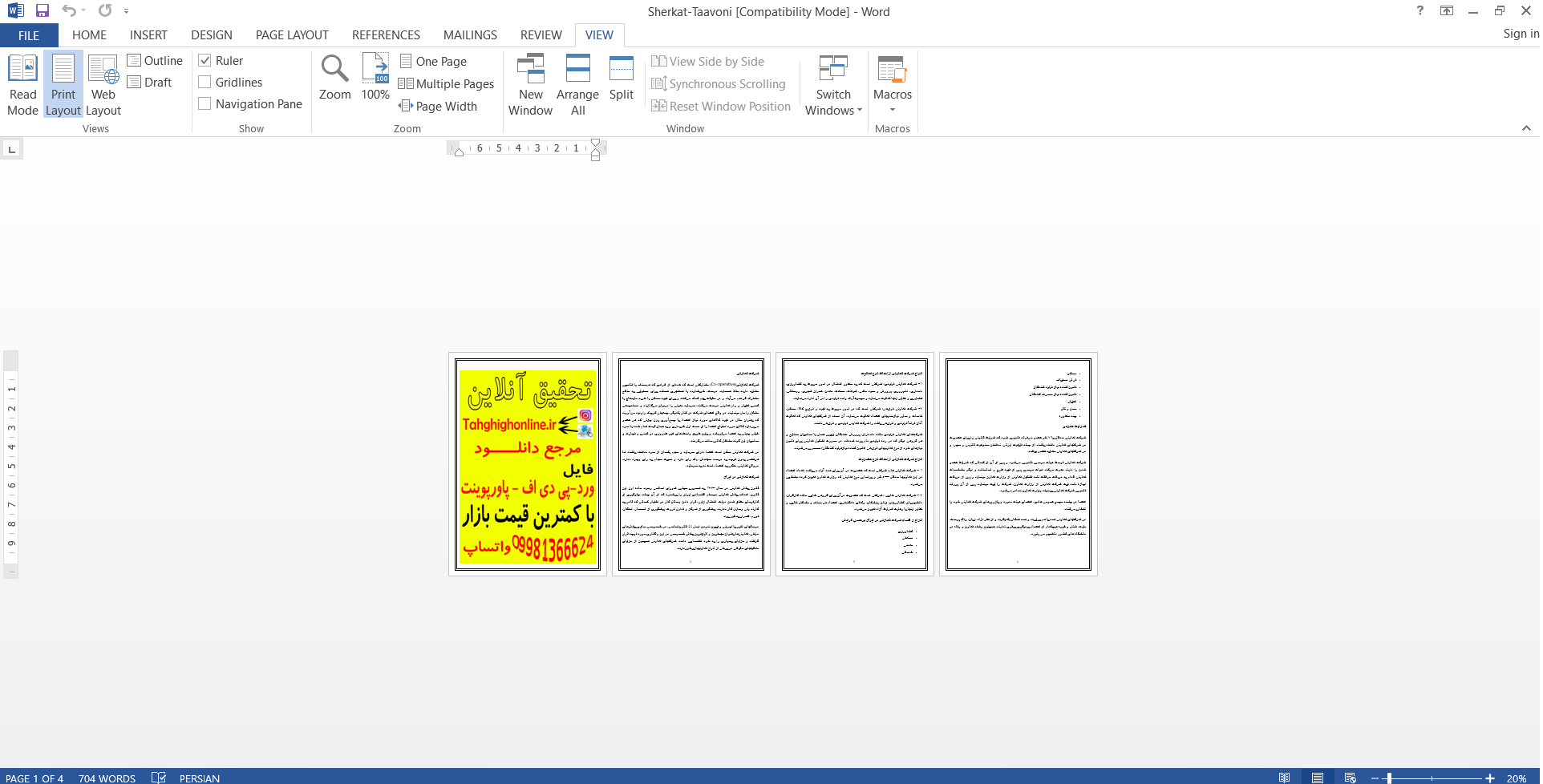Open the REVIEW tab
The width and height of the screenshot is (1543, 784).
coord(541,35)
